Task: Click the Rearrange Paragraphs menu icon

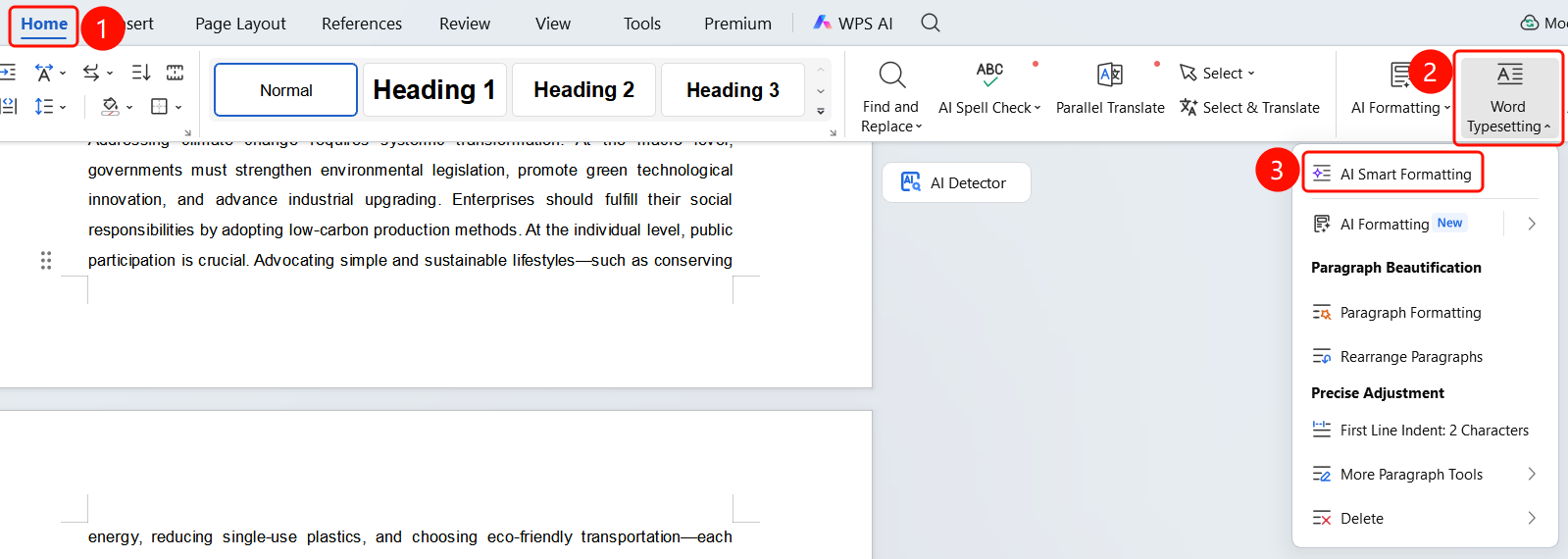Action: 1322,357
